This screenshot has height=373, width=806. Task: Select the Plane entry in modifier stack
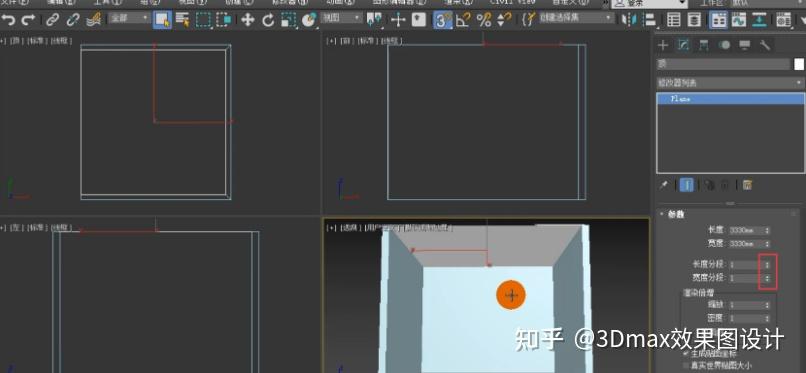(x=730, y=99)
